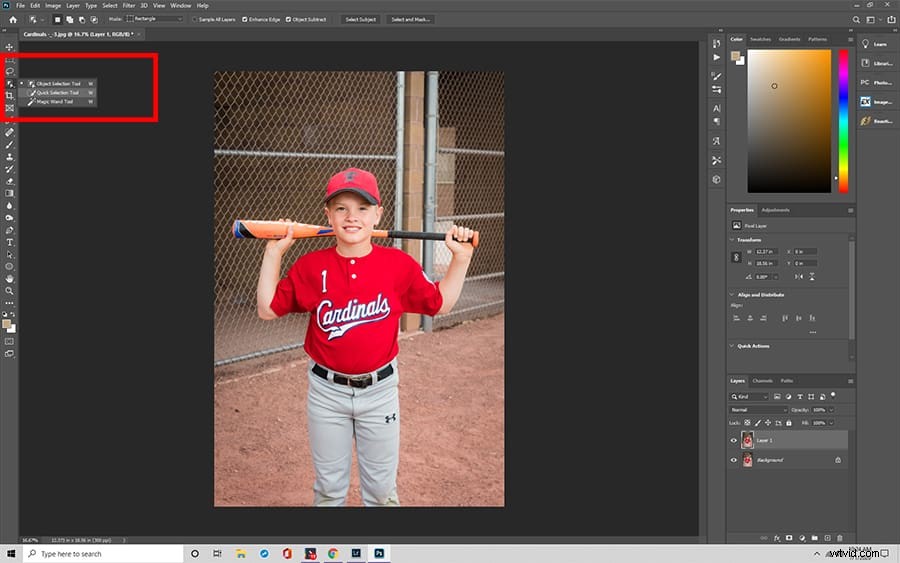Choose Magic Wand Tool from flyout

click(58, 102)
